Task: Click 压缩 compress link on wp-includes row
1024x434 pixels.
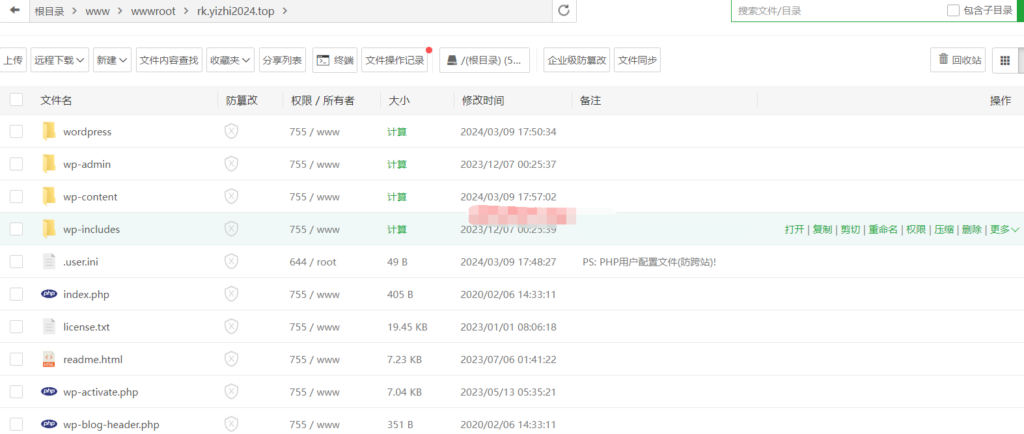Action: click(x=944, y=230)
